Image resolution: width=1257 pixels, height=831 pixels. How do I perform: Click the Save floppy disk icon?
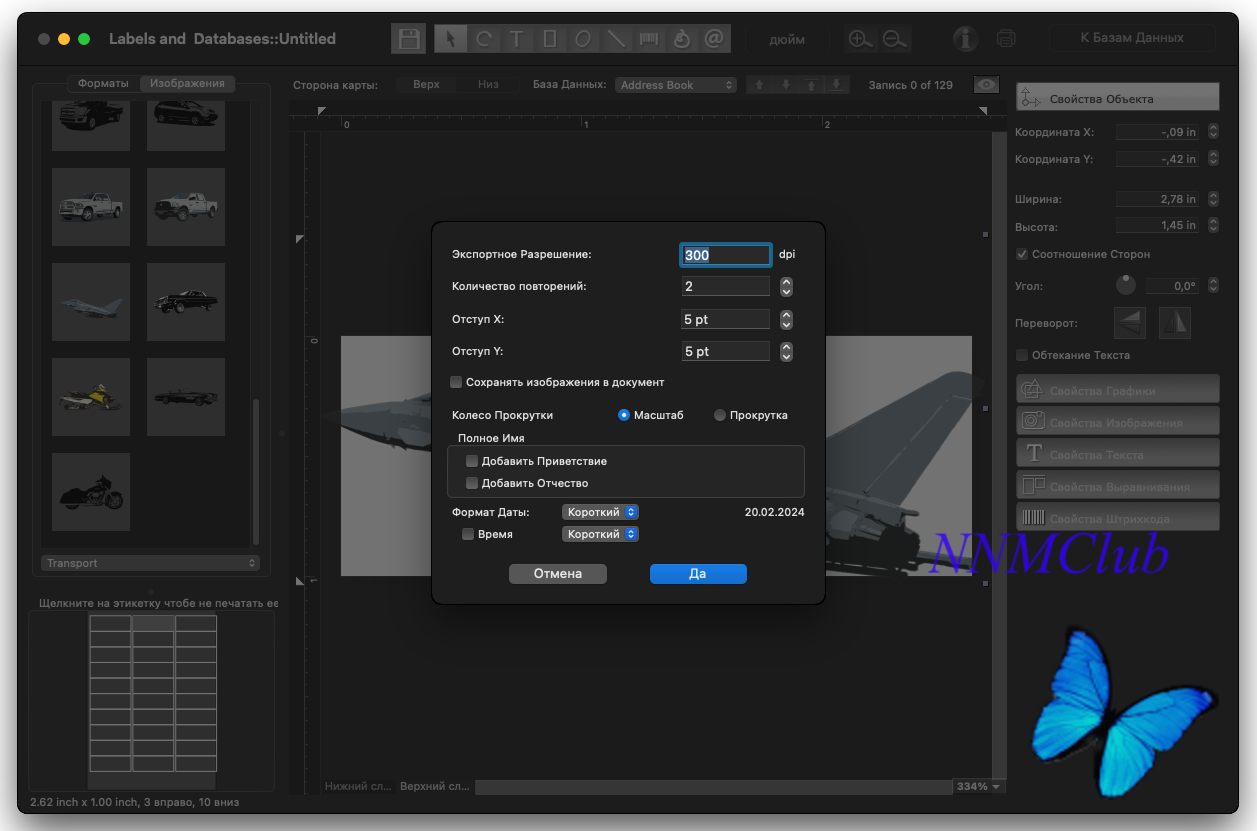pos(408,39)
